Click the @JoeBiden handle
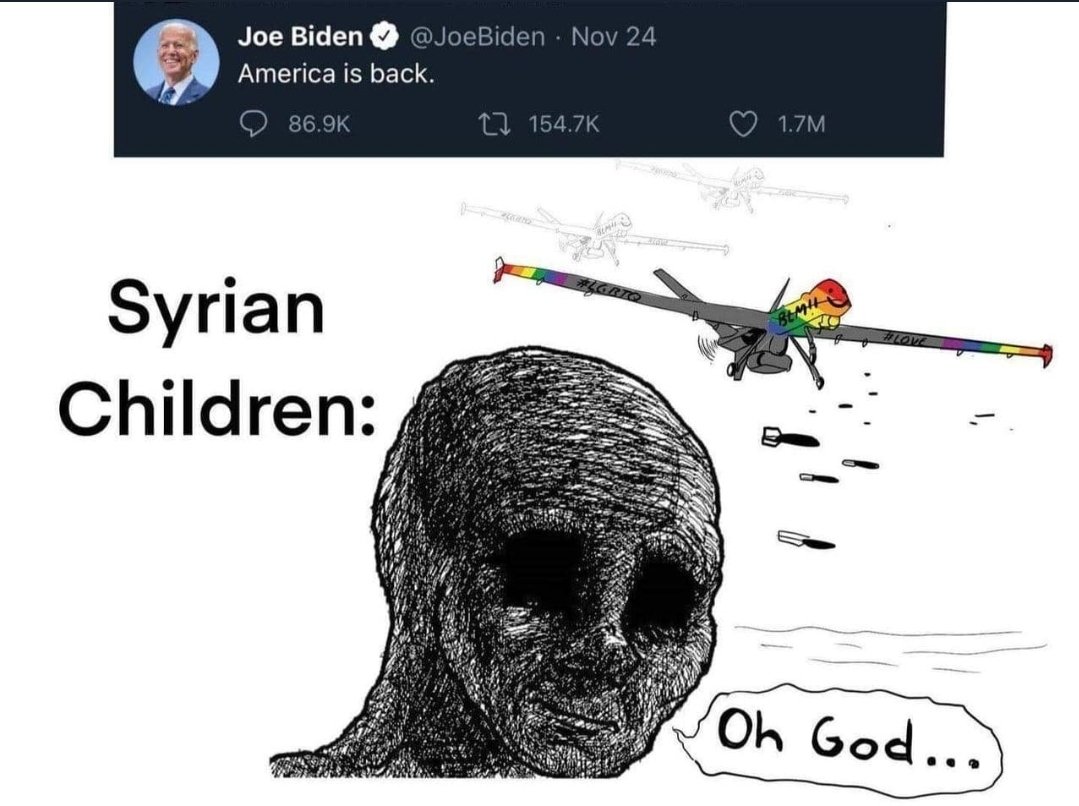The image size is (1079, 806). (478, 36)
